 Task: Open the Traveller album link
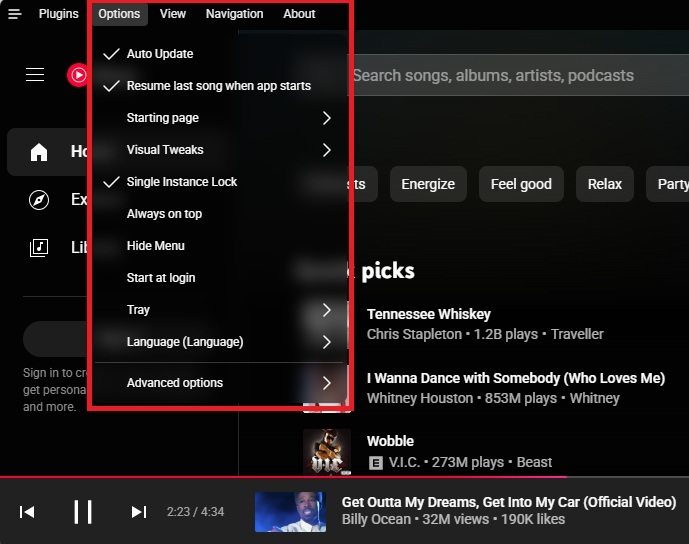[x=577, y=334]
